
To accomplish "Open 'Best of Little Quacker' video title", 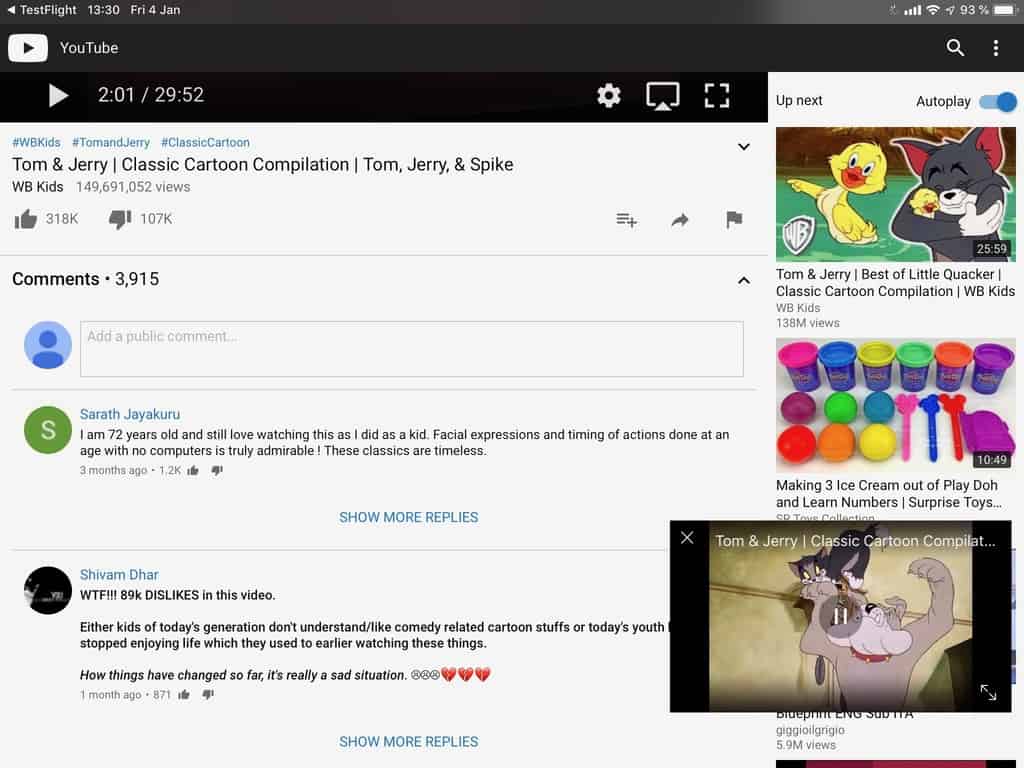I will (x=895, y=283).
